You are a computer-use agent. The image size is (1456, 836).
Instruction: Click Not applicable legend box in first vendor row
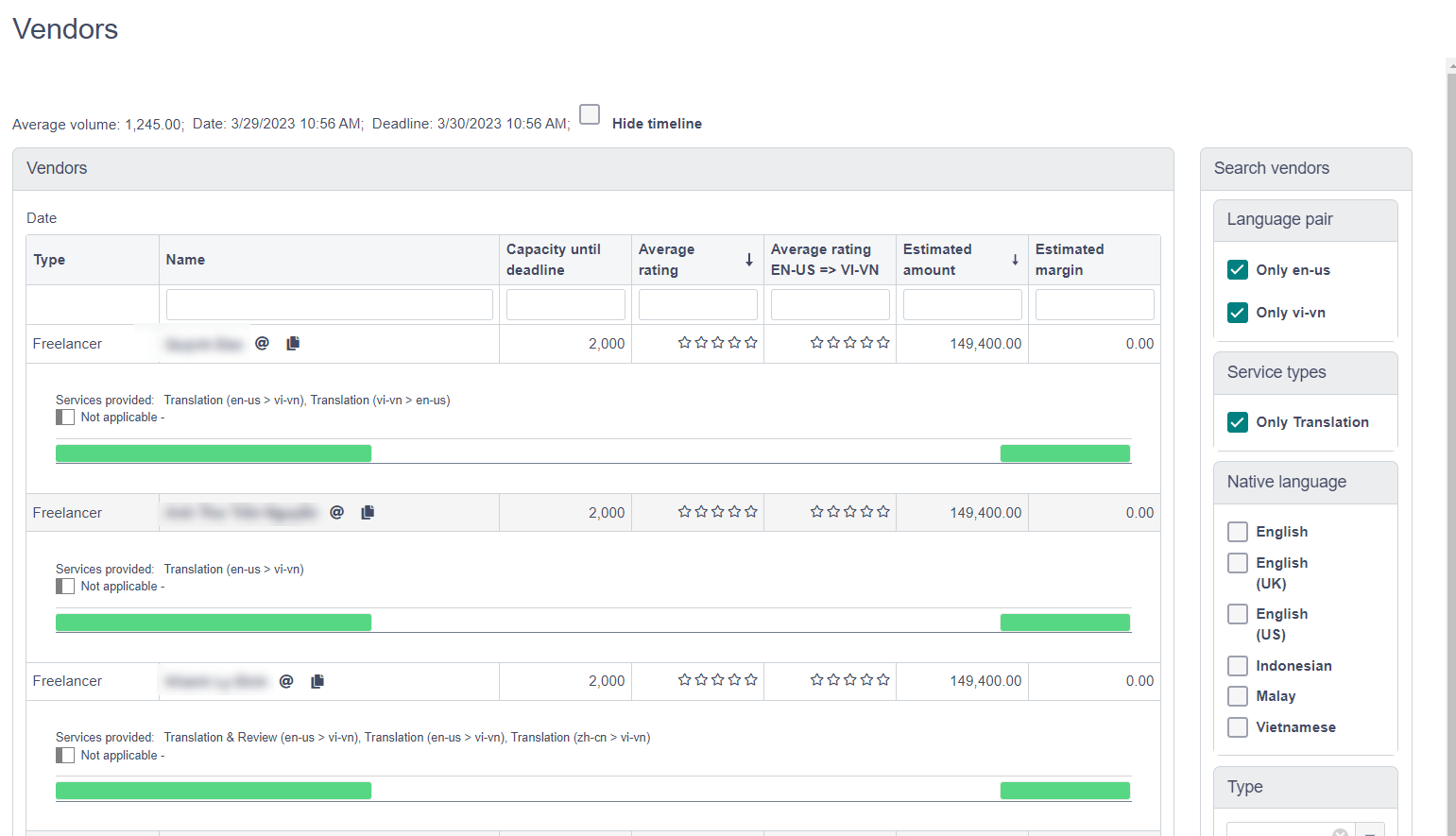(65, 418)
